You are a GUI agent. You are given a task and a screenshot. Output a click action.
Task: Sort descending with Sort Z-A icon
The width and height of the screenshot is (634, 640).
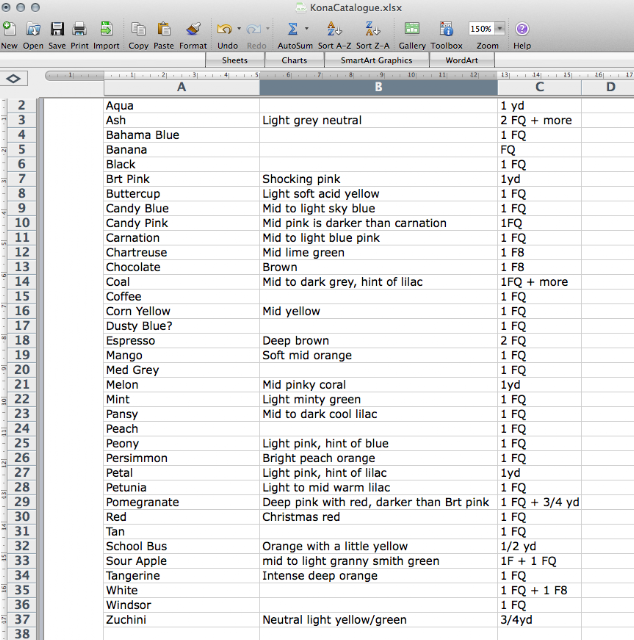tap(372, 29)
